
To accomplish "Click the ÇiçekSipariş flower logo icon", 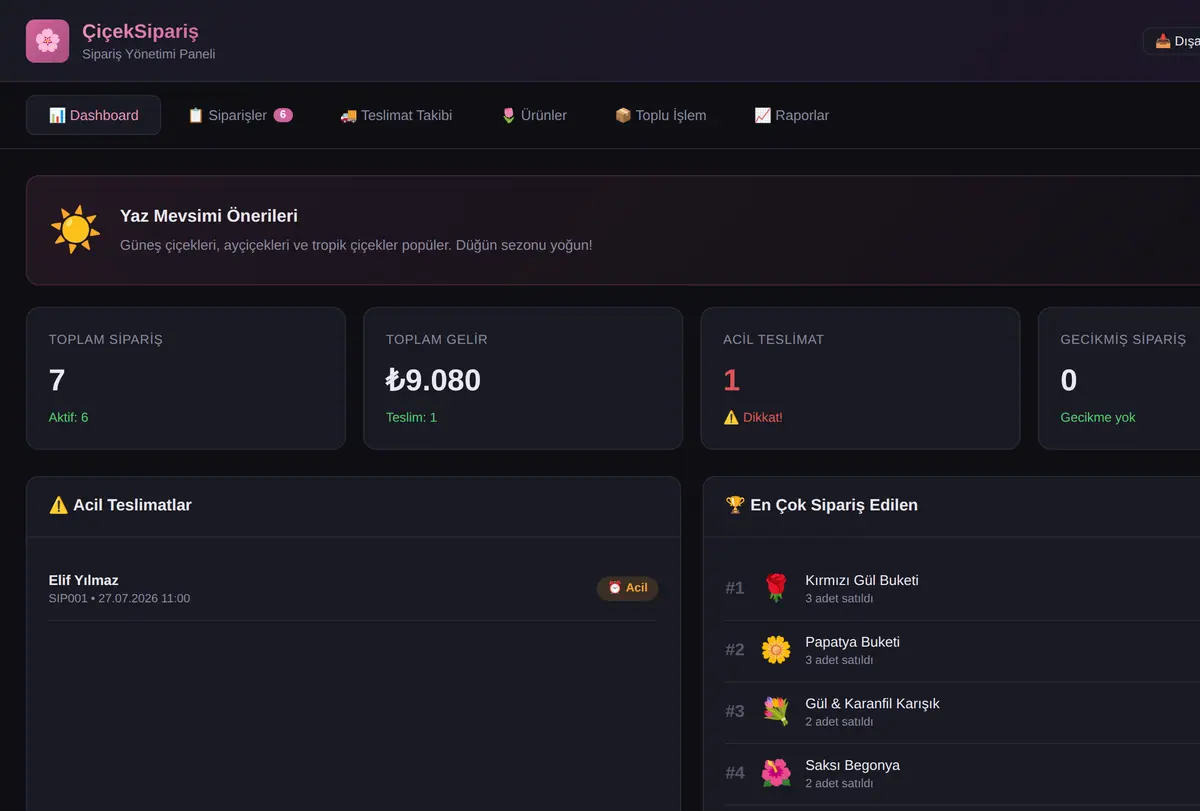I will [x=47, y=41].
